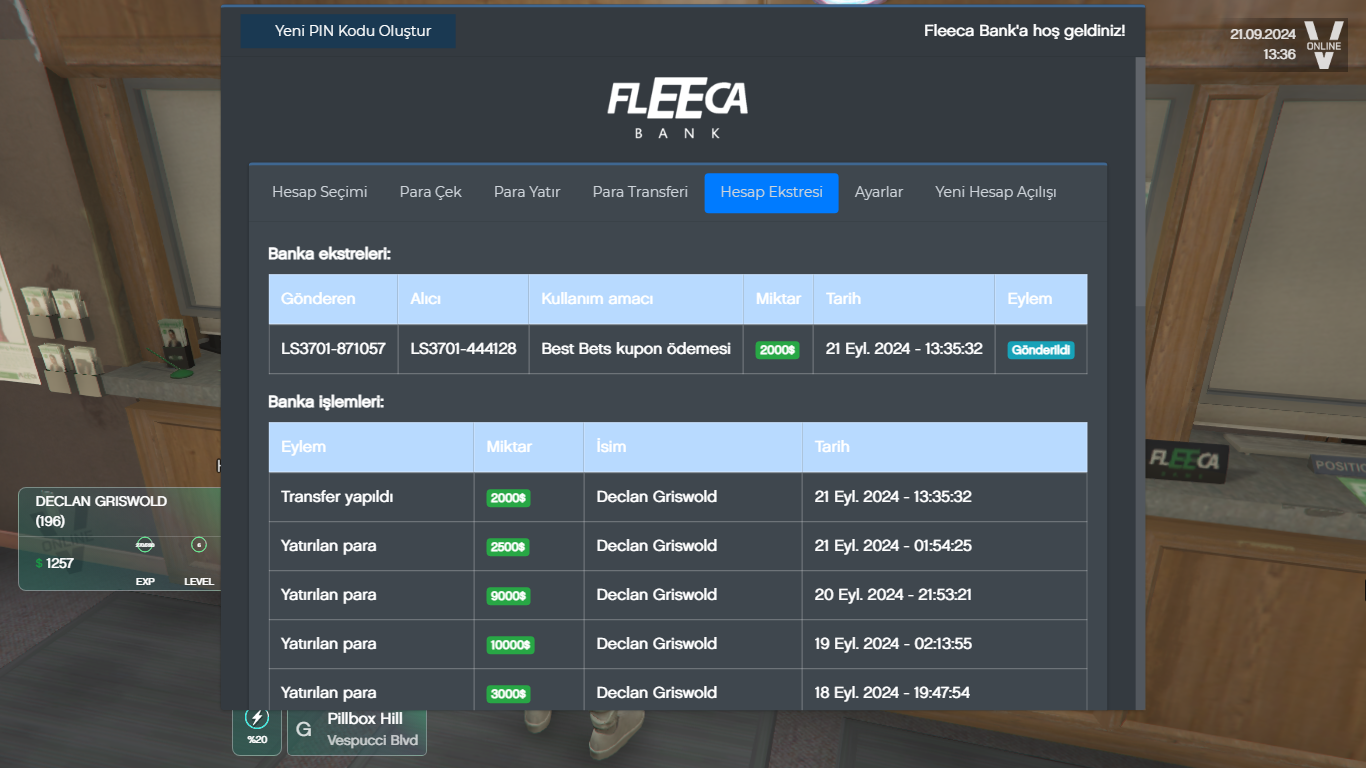This screenshot has width=1366, height=768.
Task: Click the $1257 cash amount in HUD
Action: [x=55, y=563]
